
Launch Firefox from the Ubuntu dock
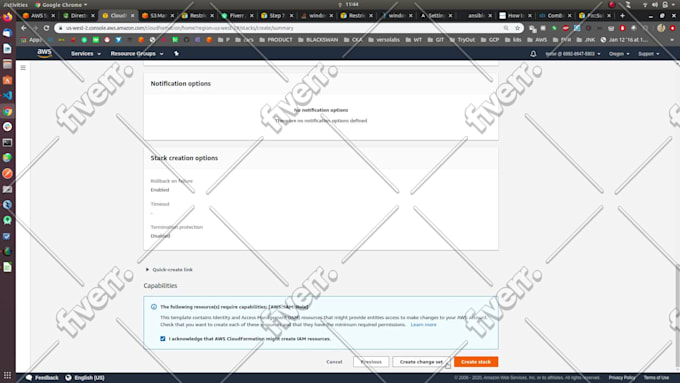point(7,17)
